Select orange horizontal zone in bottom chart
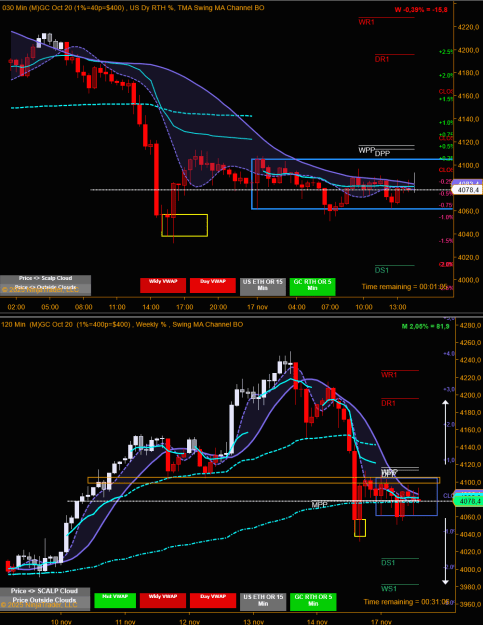The image size is (483, 625). pos(264,481)
